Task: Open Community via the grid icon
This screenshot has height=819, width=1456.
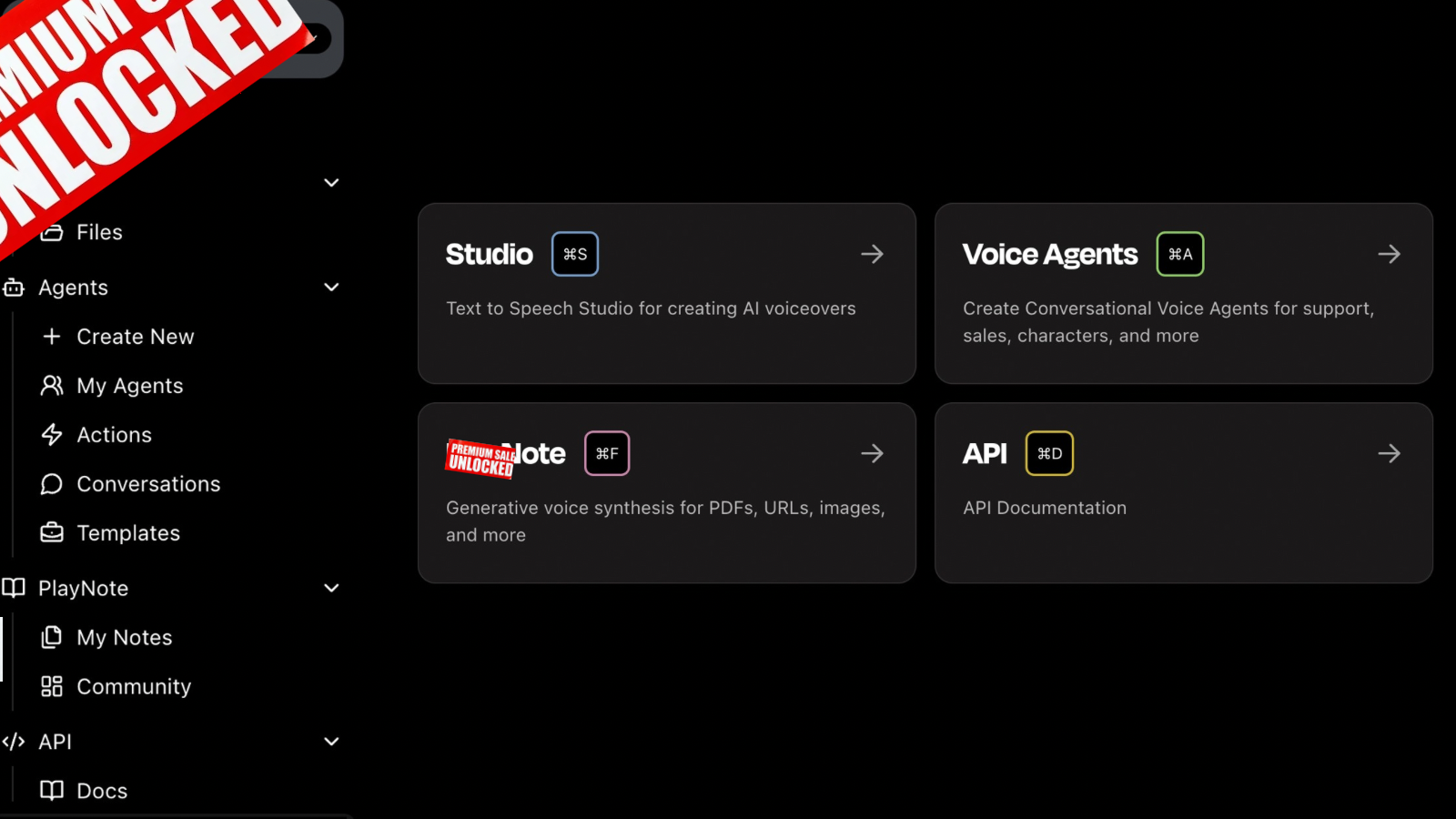Action: 52,687
